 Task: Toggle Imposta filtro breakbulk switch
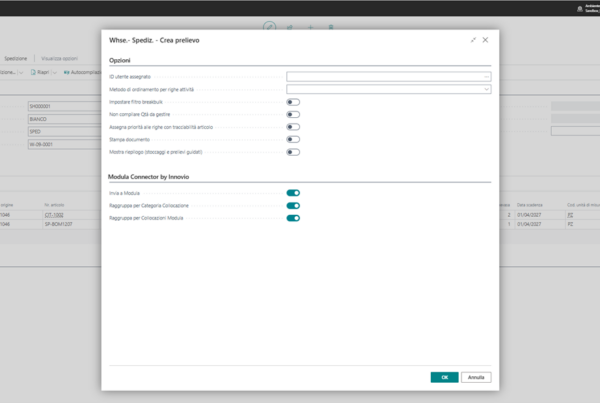(x=293, y=102)
